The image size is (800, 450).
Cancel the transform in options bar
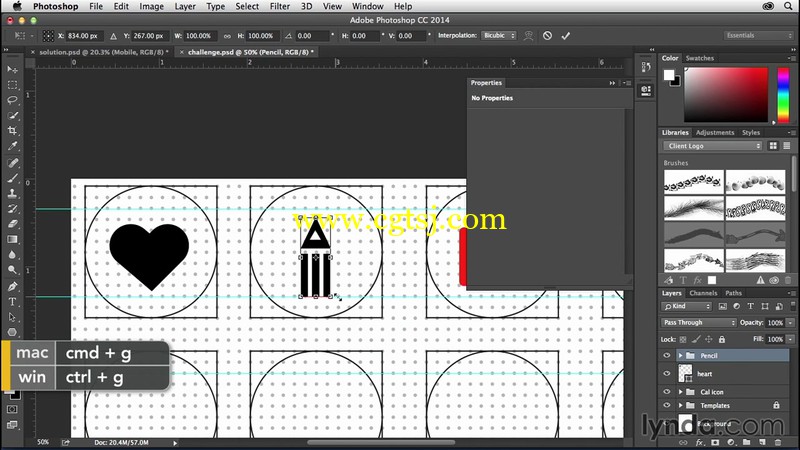pos(547,36)
